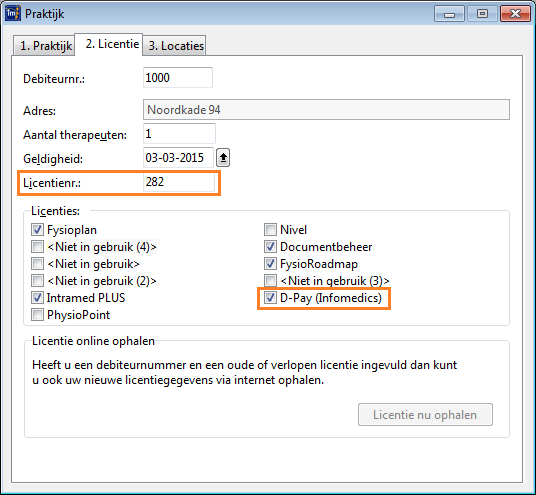Click the Licentie online ophalen heading
This screenshot has height=495, width=536.
93,341
